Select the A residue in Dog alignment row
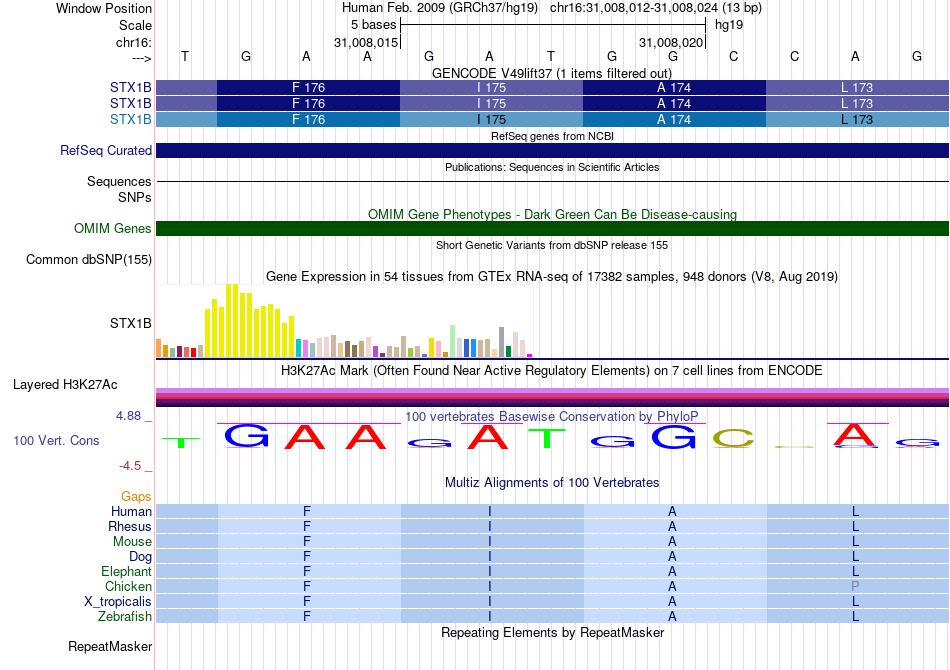The width and height of the screenshot is (950, 670). coord(672,556)
